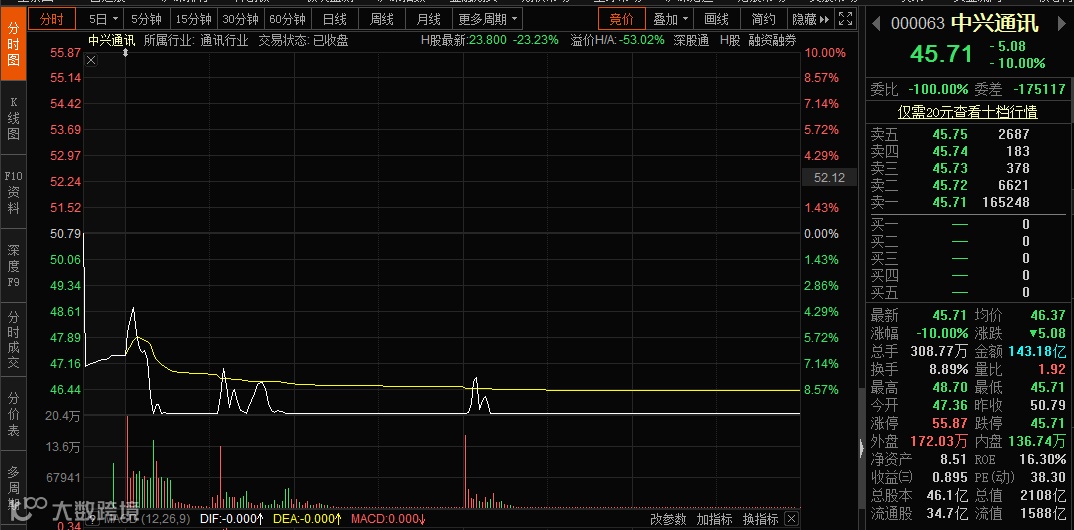This screenshot has height=530, width=1074.
Task: Switch to 简约 simple view
Action: [x=764, y=19]
